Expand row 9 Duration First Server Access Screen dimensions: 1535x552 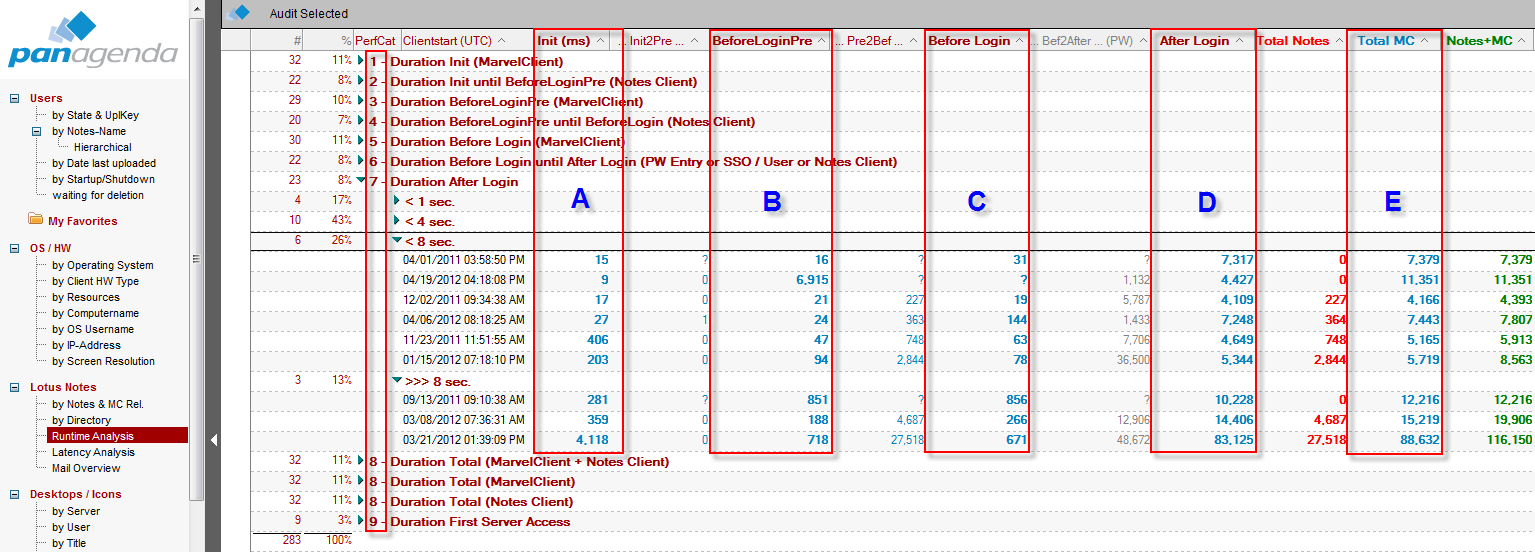pos(361,521)
